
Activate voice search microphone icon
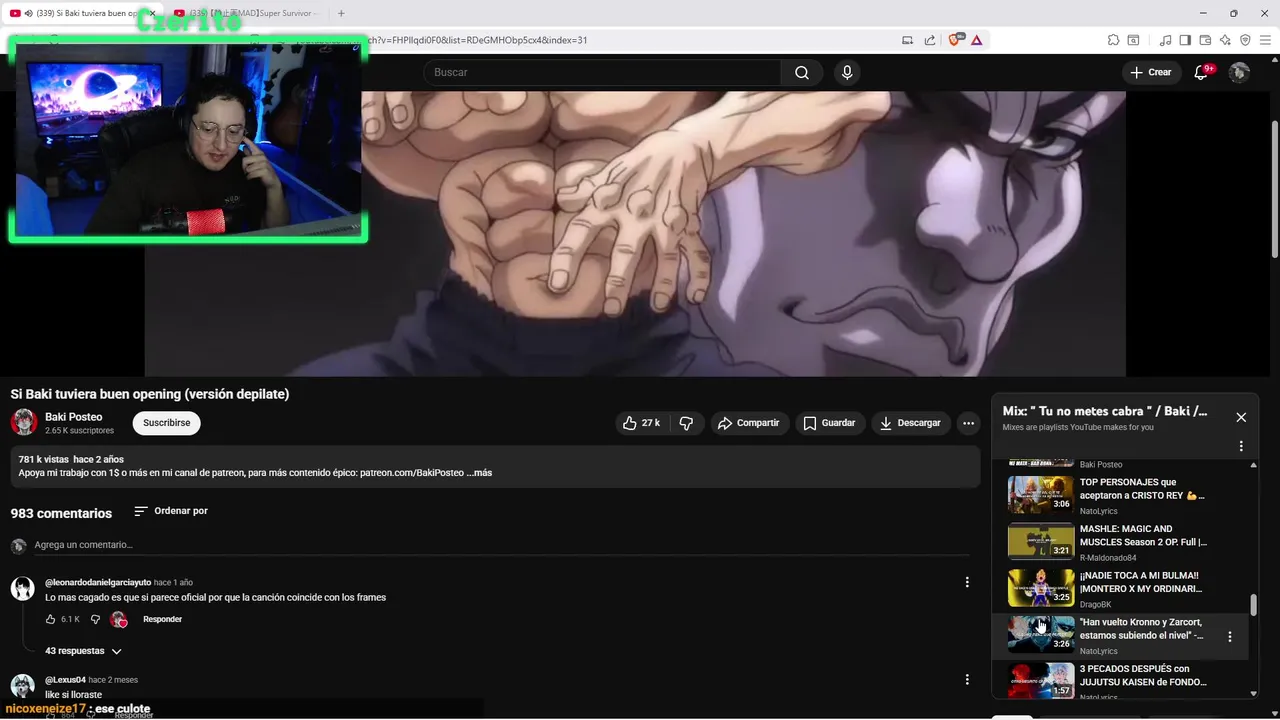(847, 72)
